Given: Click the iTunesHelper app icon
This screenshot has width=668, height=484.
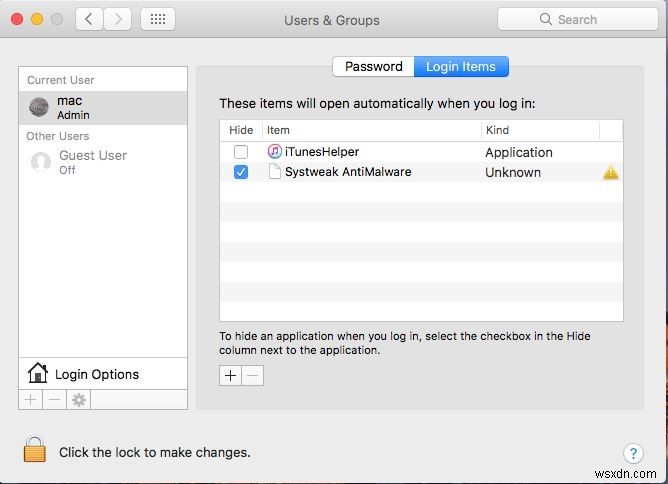Looking at the screenshot, I should click(275, 152).
